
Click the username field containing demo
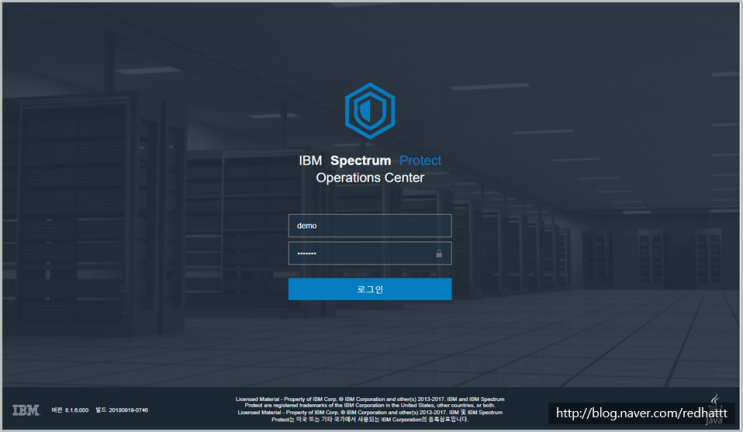(370, 225)
